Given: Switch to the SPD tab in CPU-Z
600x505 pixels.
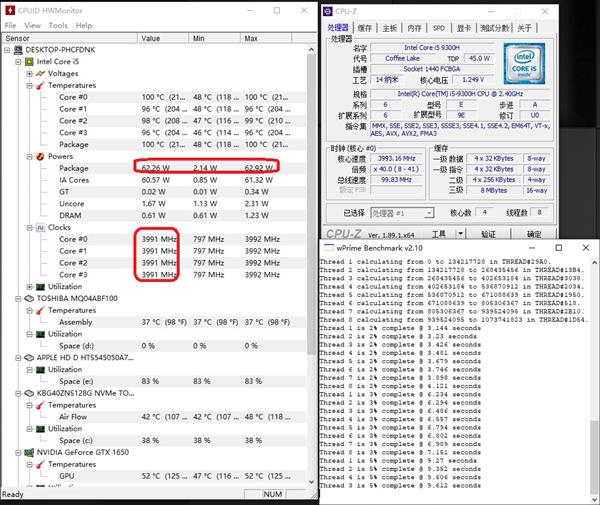Looking at the screenshot, I should pyautogui.click(x=439, y=28).
